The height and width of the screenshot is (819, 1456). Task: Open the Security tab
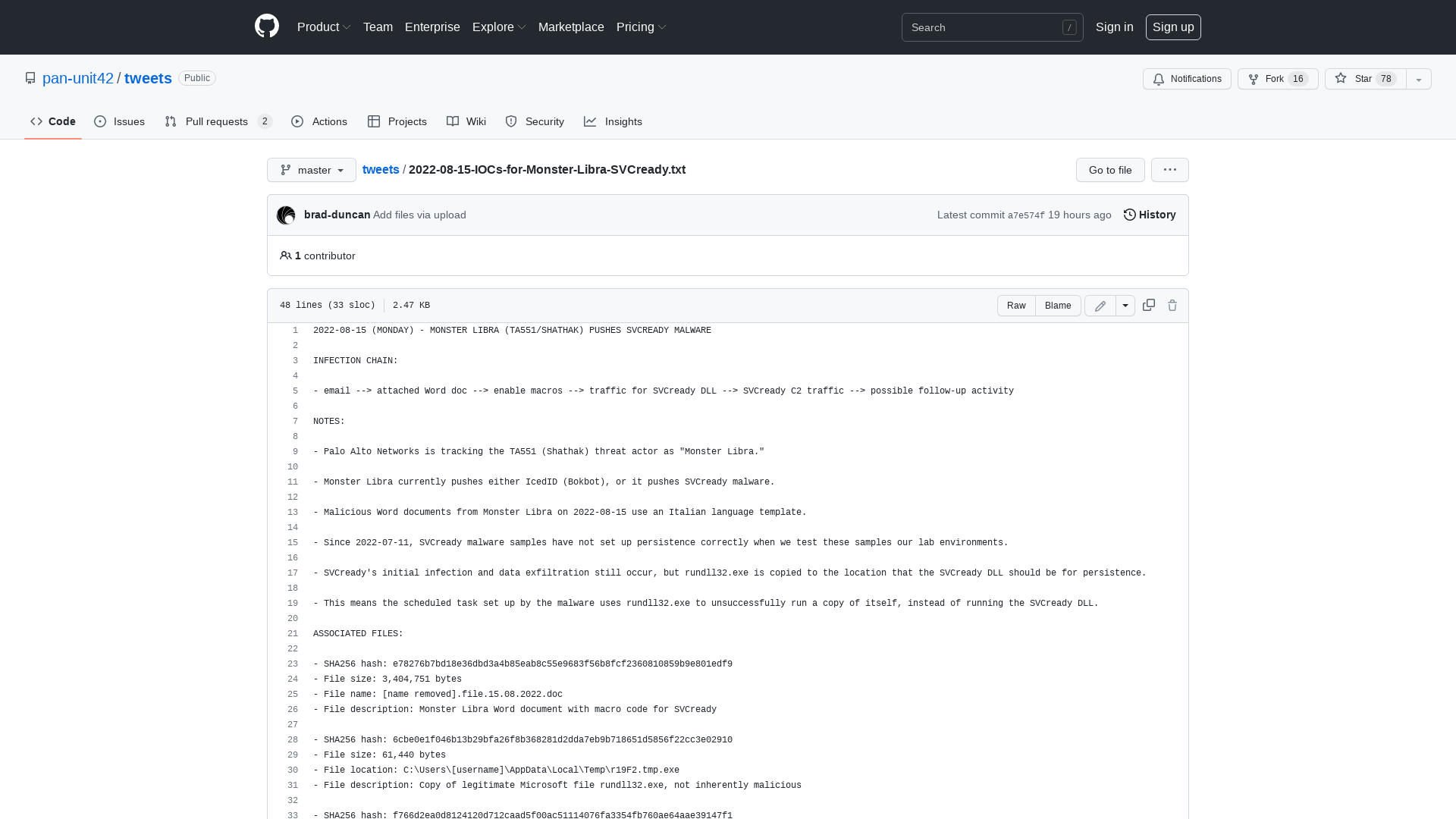point(535,121)
